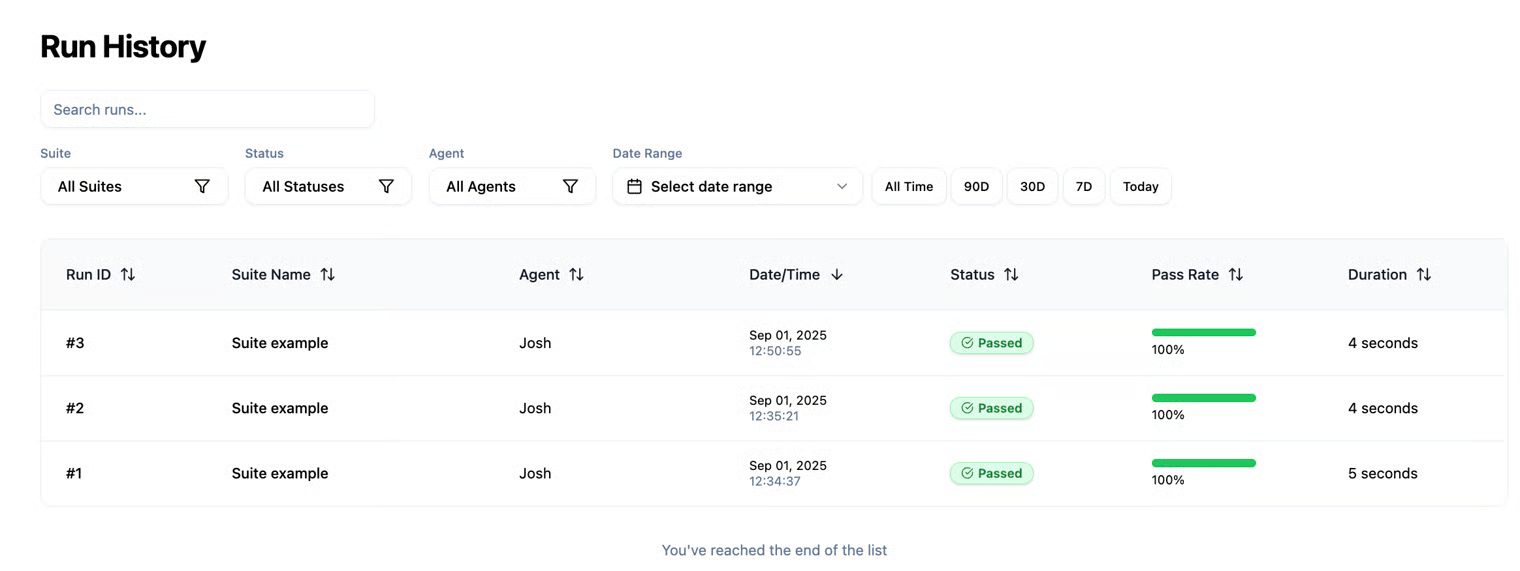Image resolution: width=1520 pixels, height=571 pixels.
Task: Click Suite Name sort arrows icon
Action: tap(327, 274)
